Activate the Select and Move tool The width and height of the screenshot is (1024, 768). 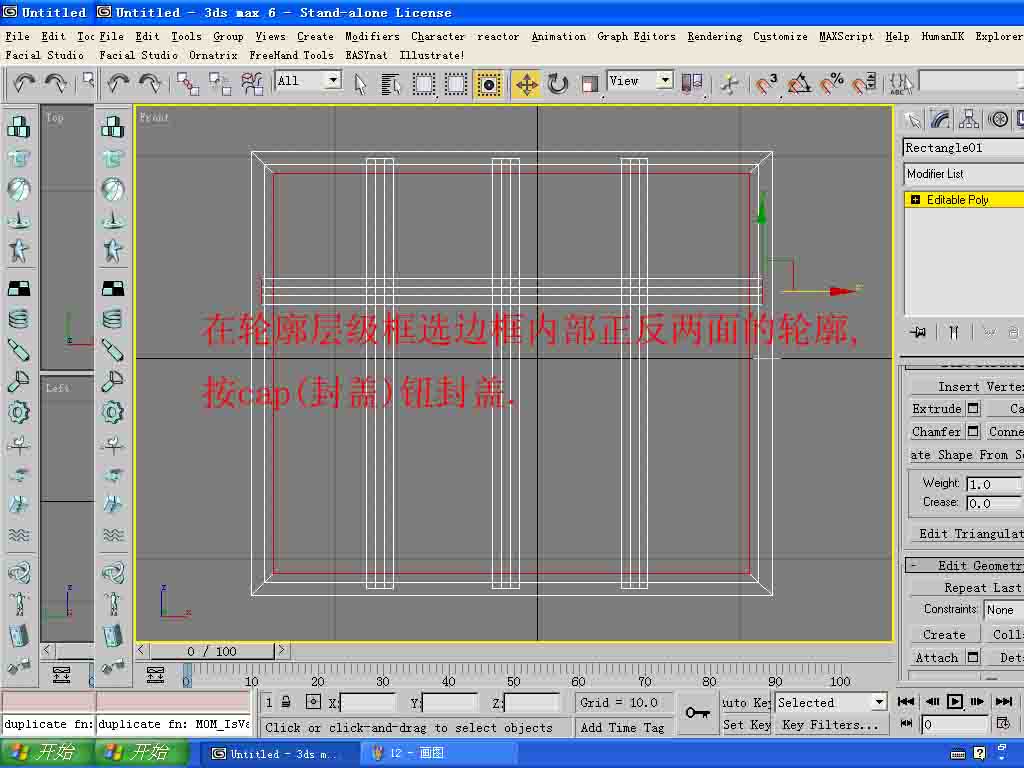click(x=526, y=84)
